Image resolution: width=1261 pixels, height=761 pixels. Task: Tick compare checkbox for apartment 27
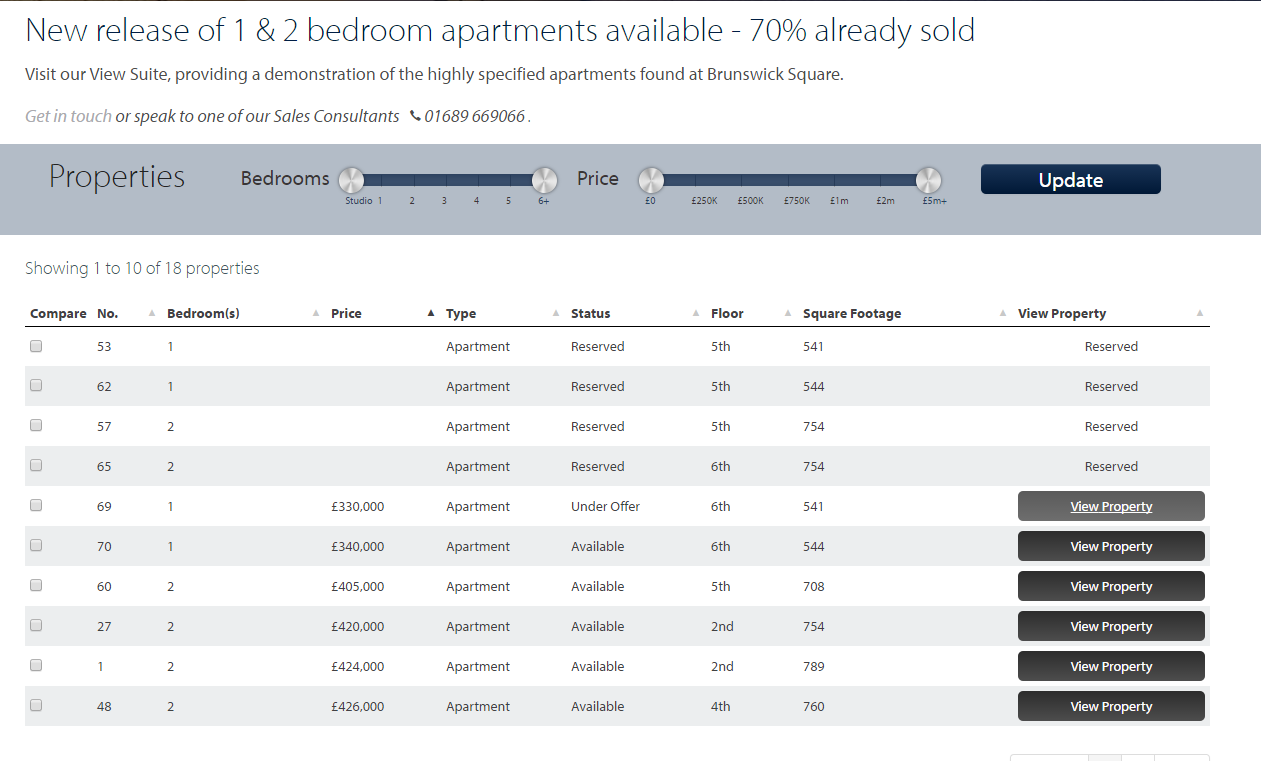tap(36, 626)
